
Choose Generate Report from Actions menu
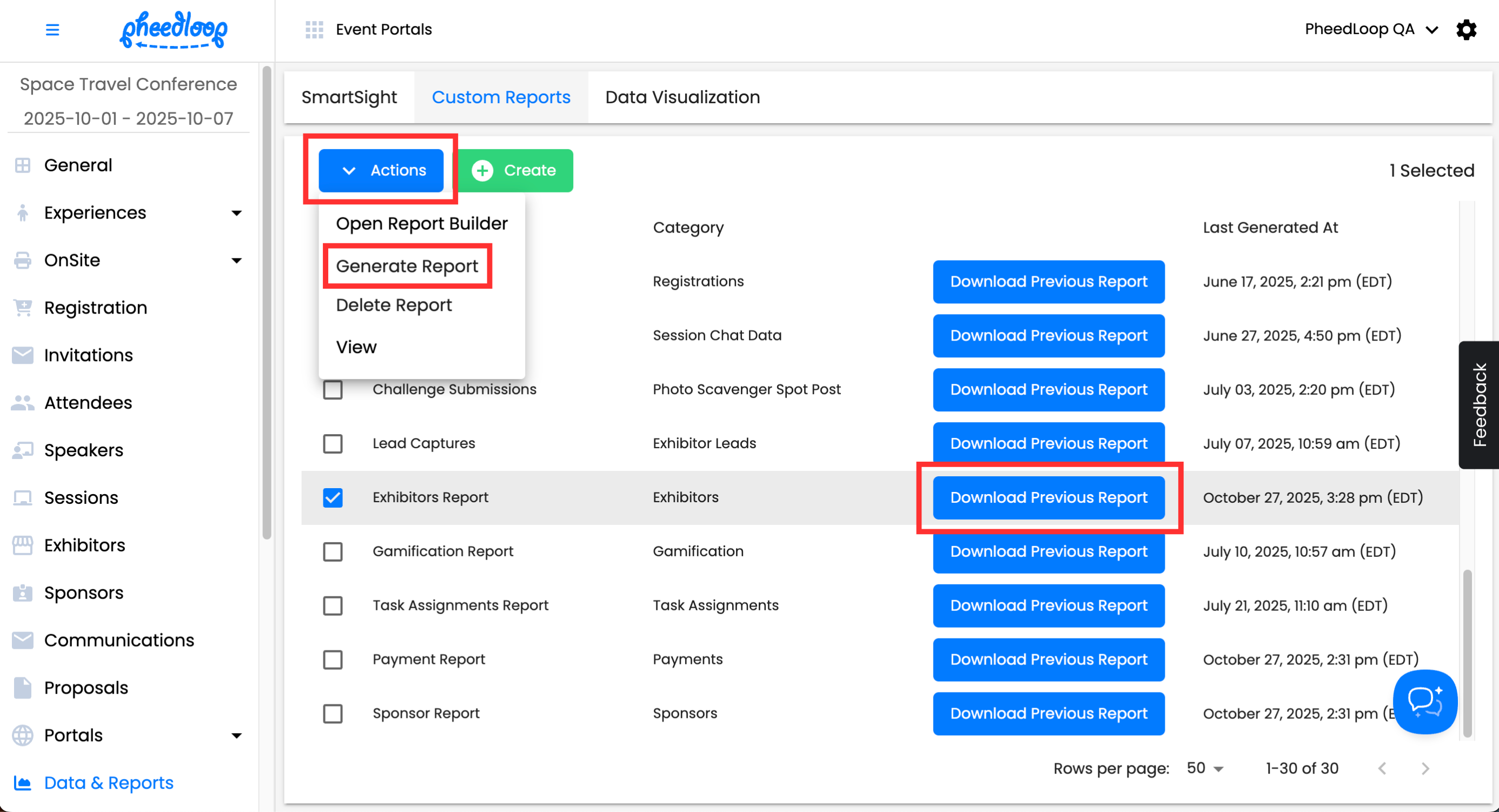point(407,266)
